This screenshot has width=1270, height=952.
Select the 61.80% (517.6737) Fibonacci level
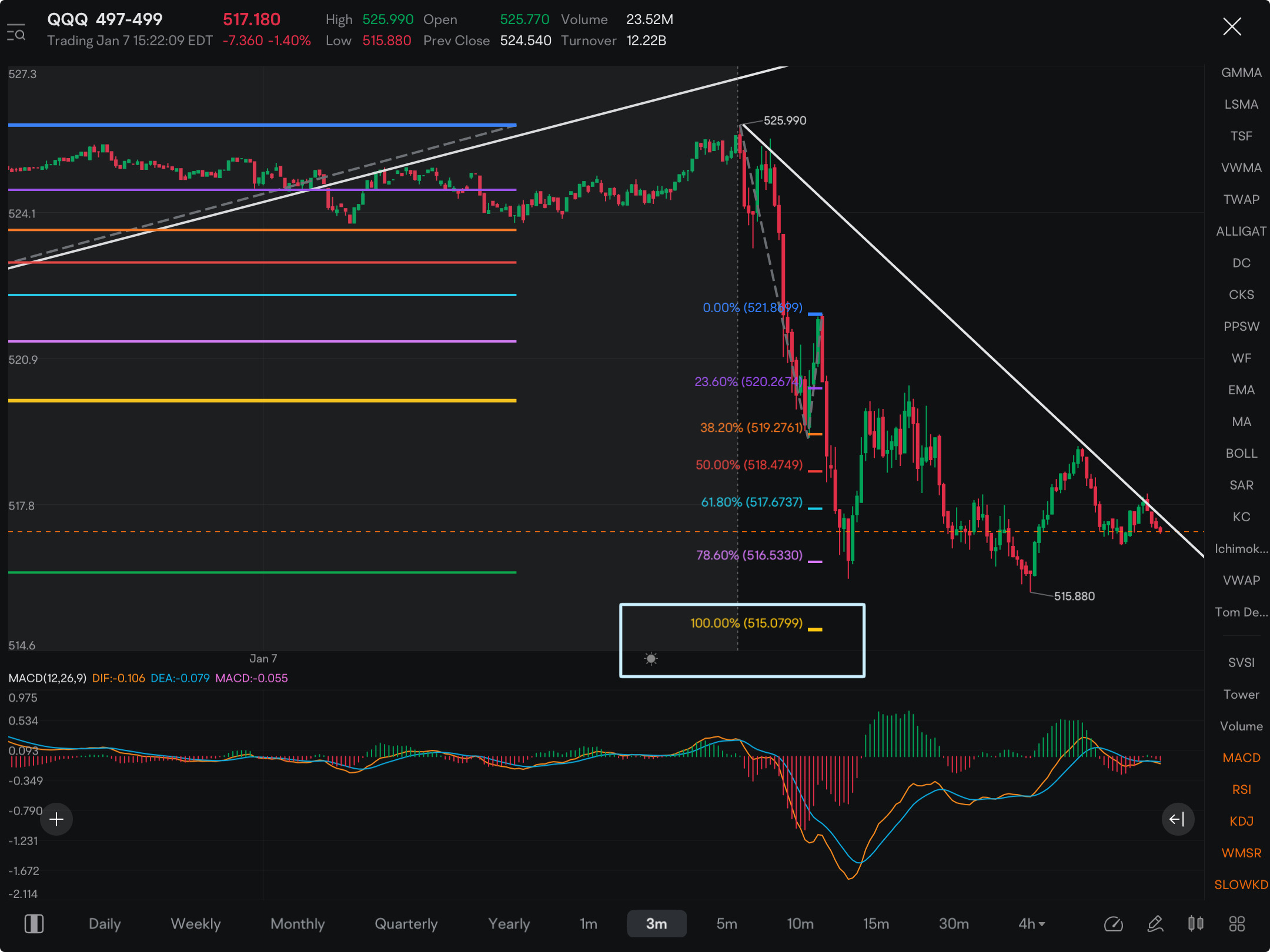(x=751, y=502)
